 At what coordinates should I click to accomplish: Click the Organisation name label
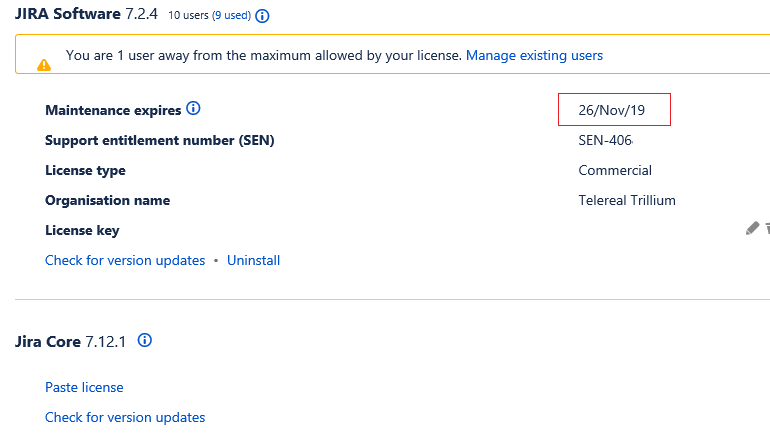point(108,200)
